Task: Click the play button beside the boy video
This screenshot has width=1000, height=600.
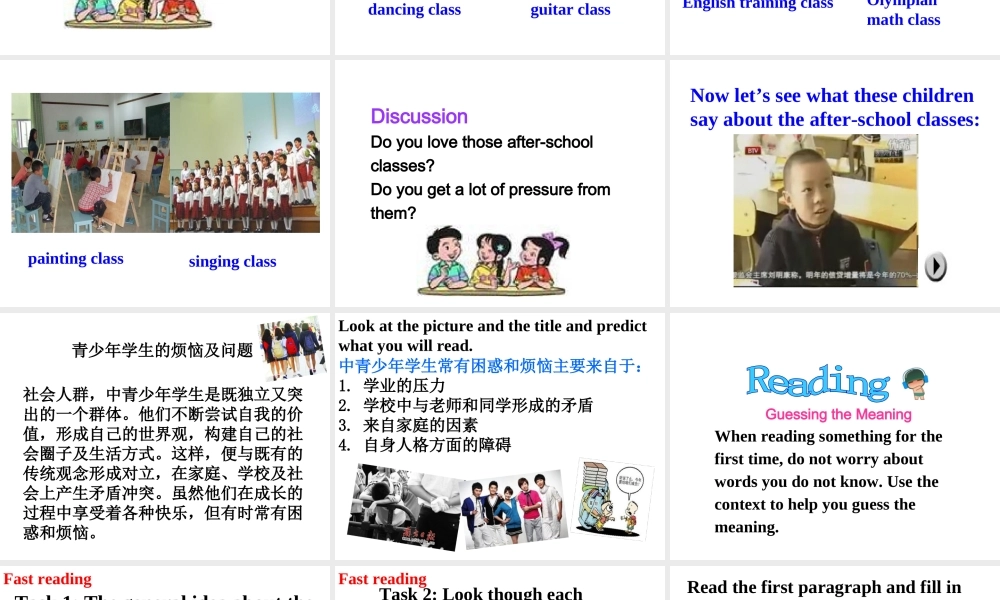Action: tap(936, 267)
